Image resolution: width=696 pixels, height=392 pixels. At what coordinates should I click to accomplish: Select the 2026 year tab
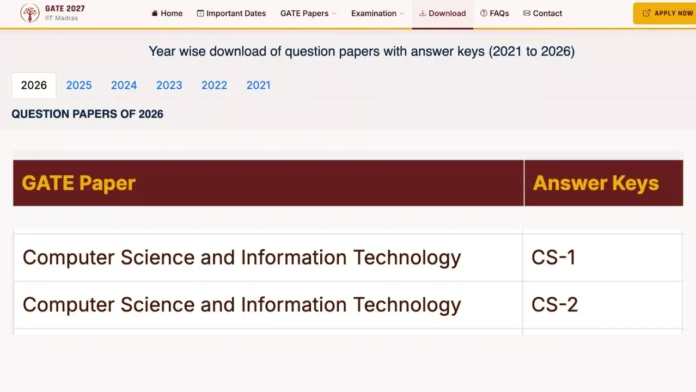pyautogui.click(x=34, y=85)
